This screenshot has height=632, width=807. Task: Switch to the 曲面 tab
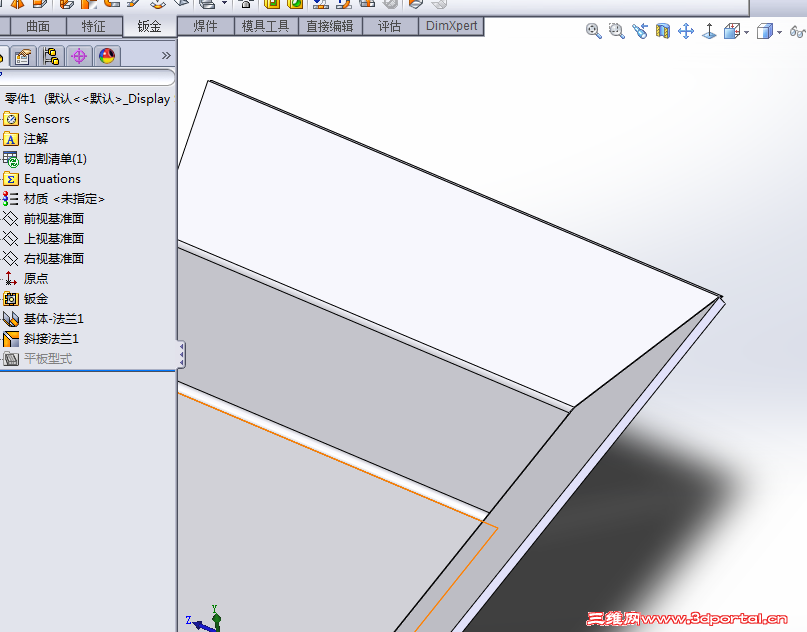(38, 26)
